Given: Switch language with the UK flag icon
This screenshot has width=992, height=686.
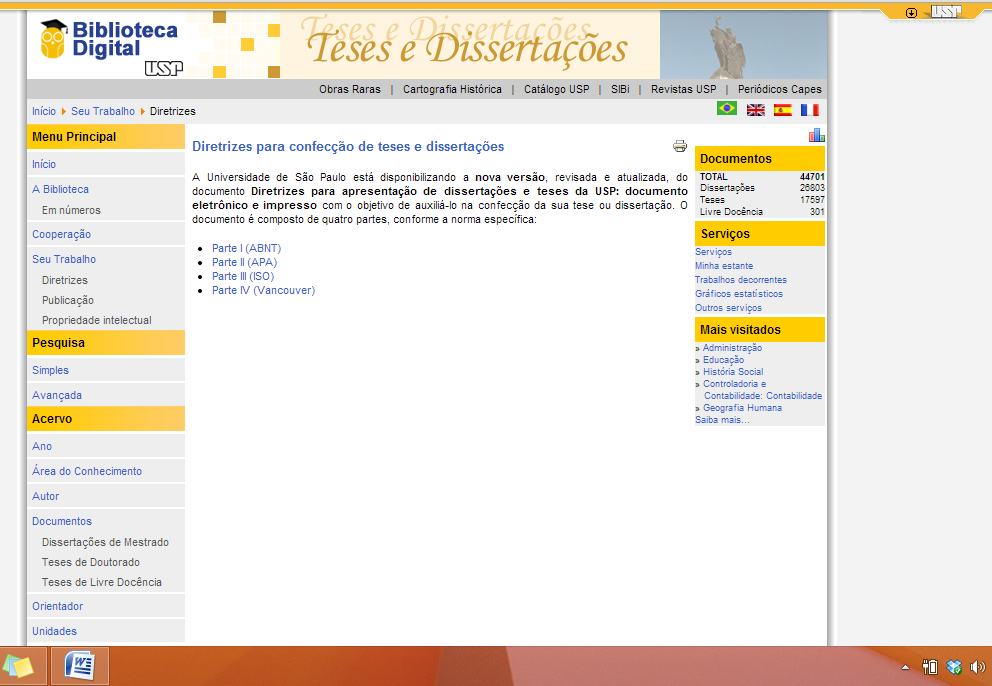Looking at the screenshot, I should (755, 110).
